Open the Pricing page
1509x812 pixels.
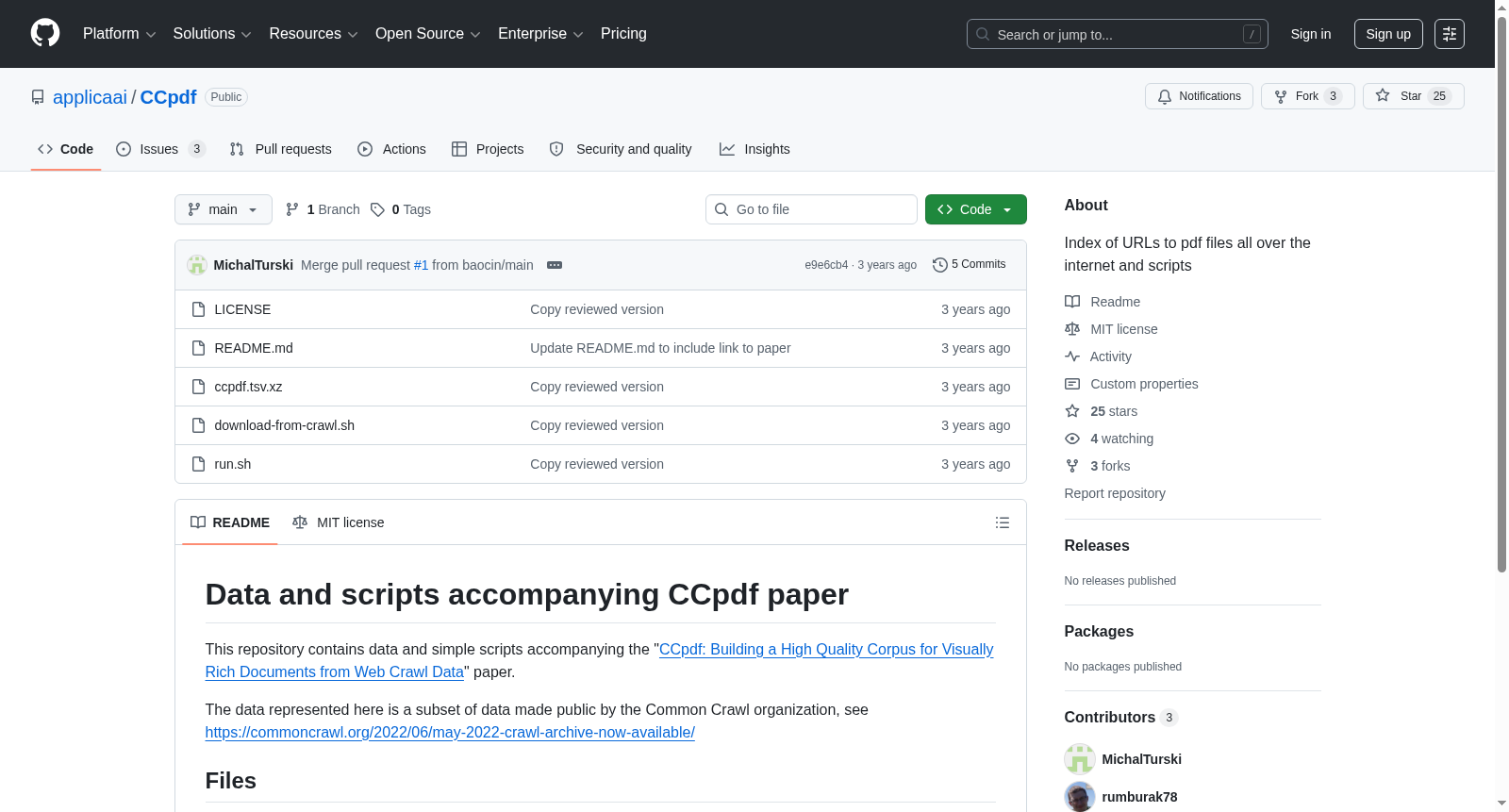coord(623,34)
